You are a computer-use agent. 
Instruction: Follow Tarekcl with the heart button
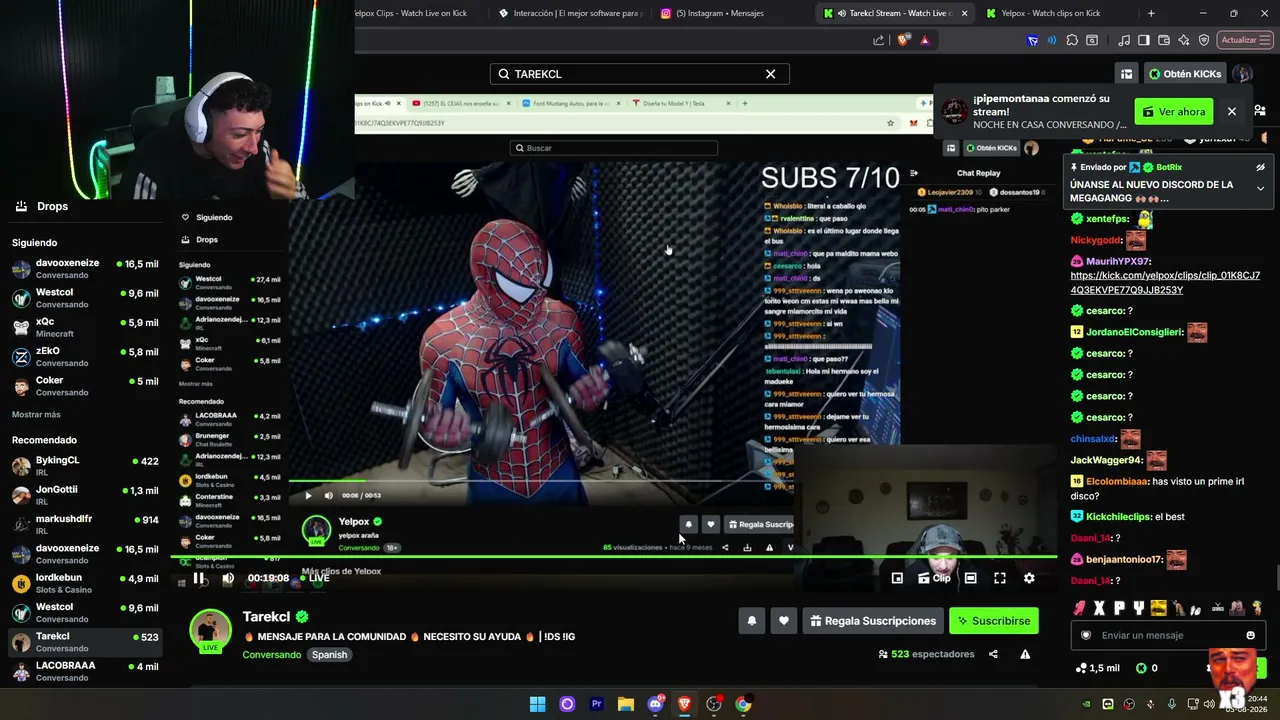[x=784, y=621]
